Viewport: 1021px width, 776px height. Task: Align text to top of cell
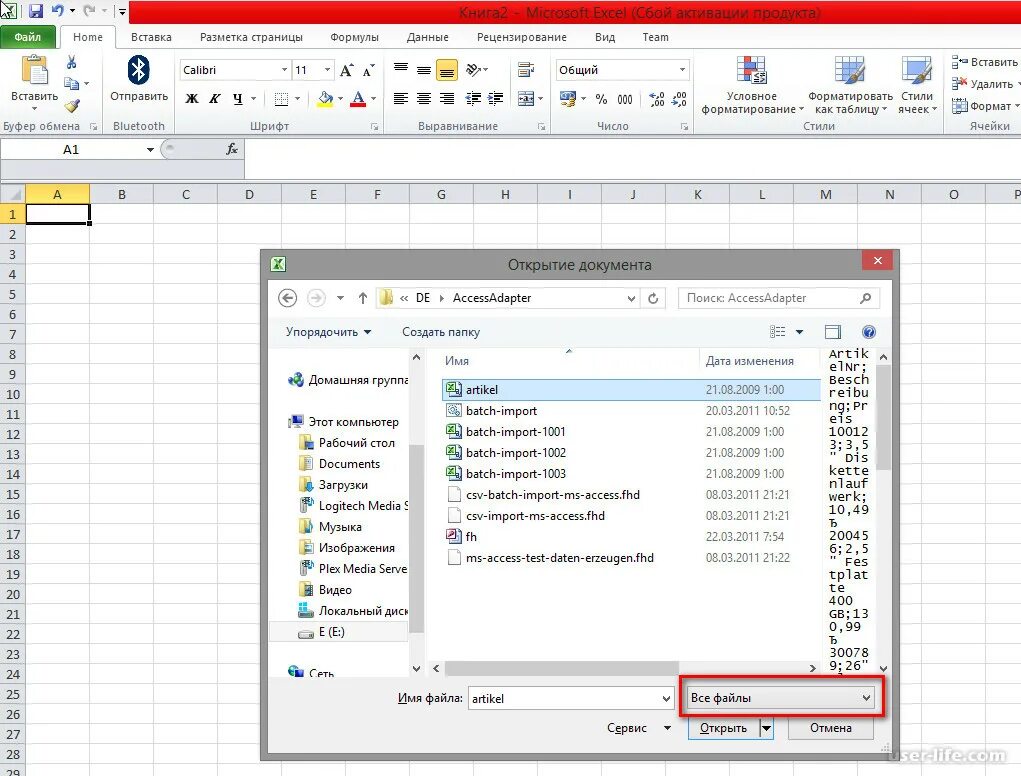pos(401,69)
